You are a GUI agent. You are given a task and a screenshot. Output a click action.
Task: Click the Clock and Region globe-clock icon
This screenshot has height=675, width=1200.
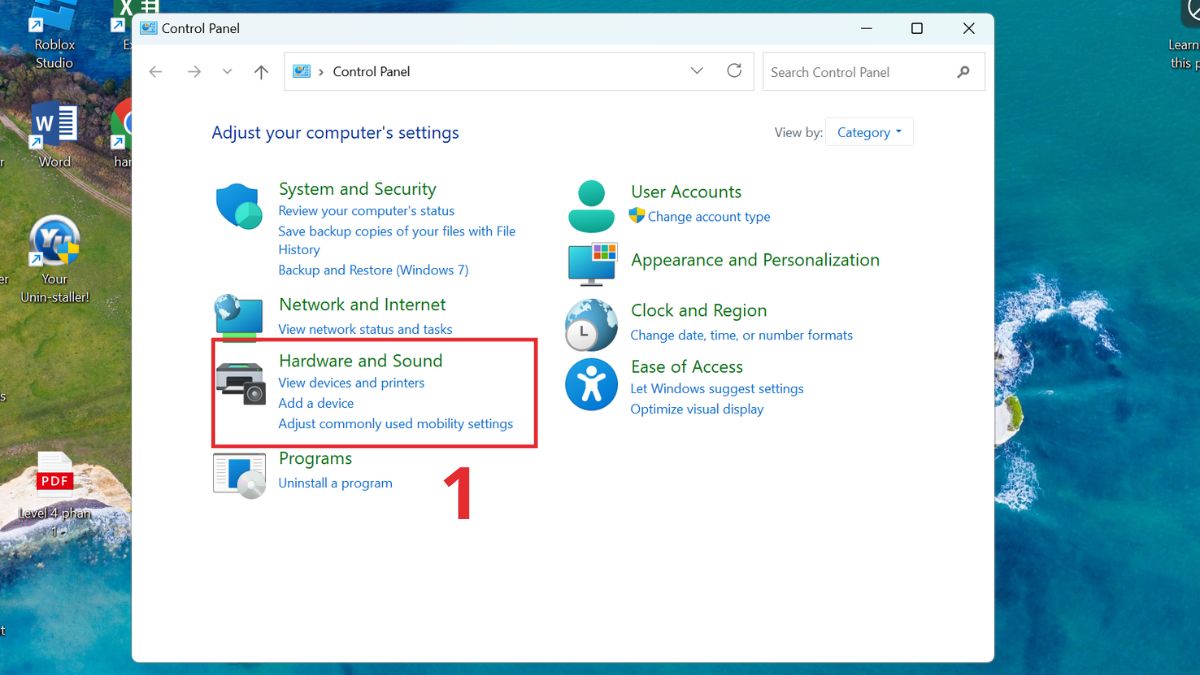click(591, 324)
